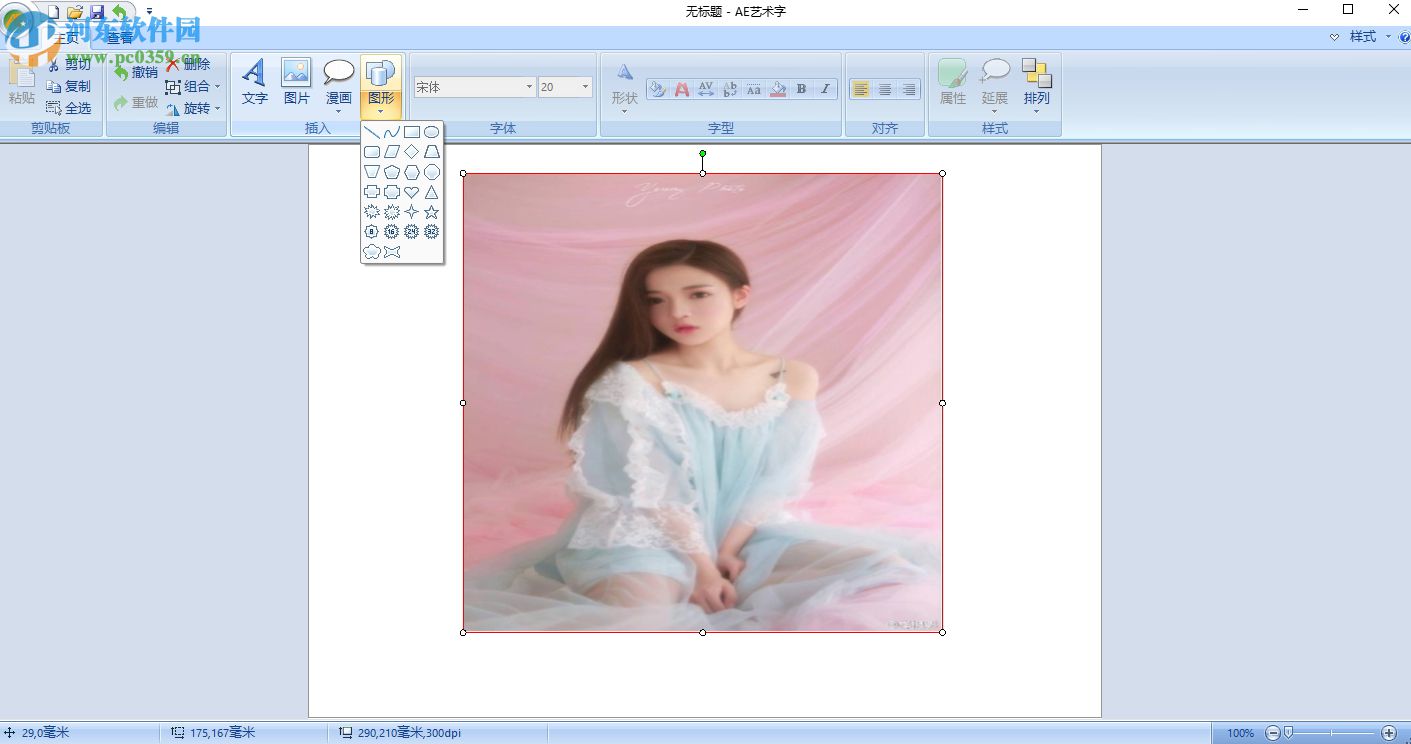Pick the triangle shape
The width and height of the screenshot is (1411, 744).
[x=432, y=192]
